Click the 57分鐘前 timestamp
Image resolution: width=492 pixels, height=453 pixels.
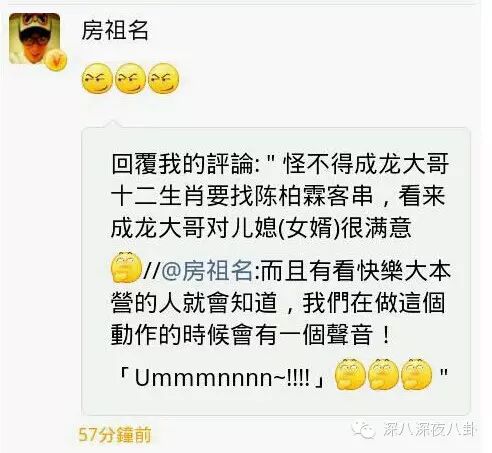[x=115, y=434]
